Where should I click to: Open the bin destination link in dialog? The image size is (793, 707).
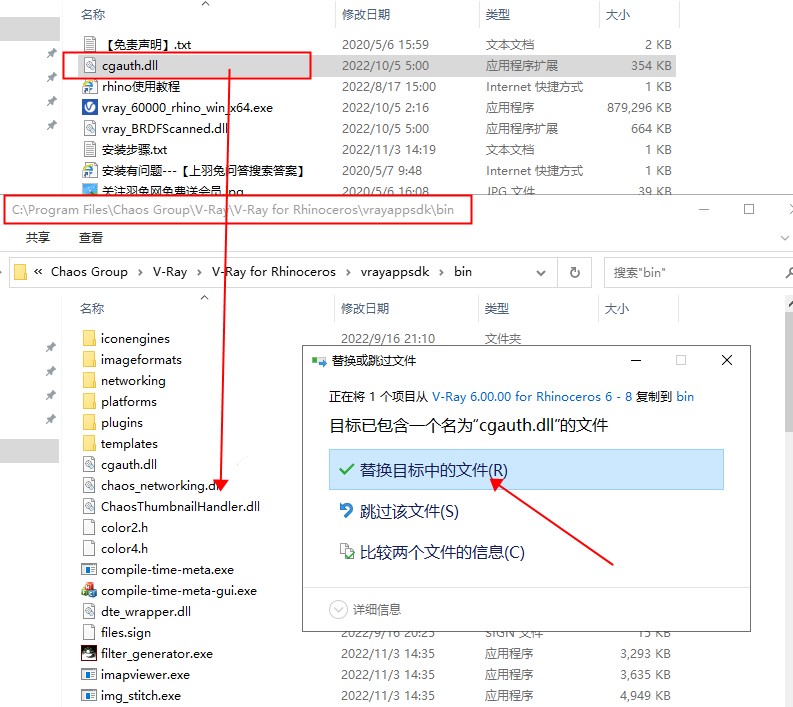[685, 396]
